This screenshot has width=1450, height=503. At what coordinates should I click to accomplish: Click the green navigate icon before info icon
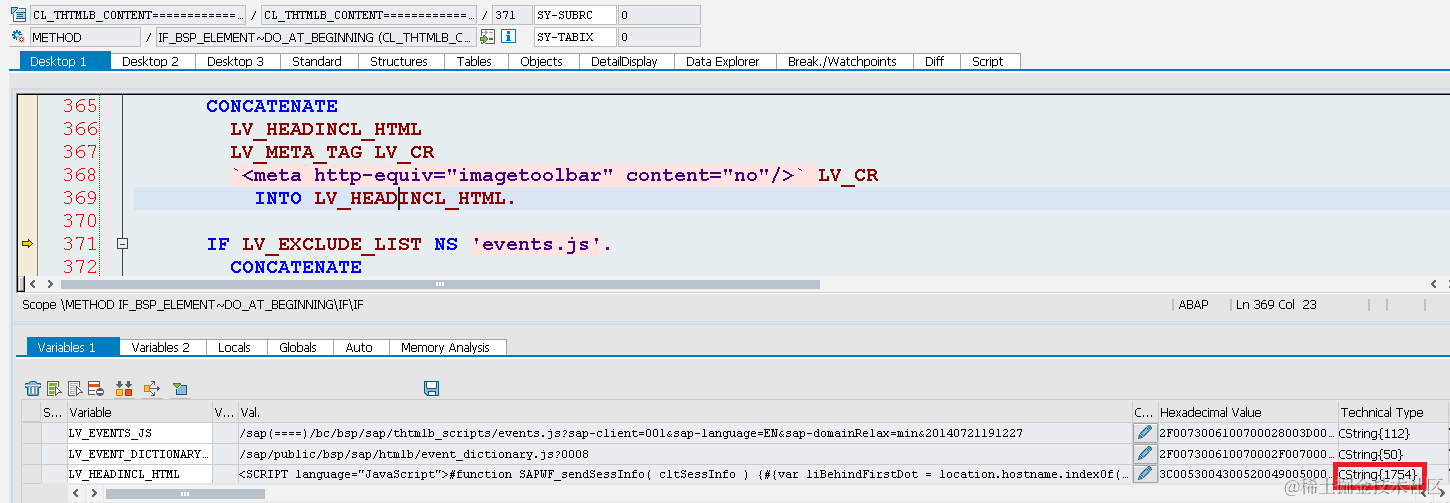487,37
